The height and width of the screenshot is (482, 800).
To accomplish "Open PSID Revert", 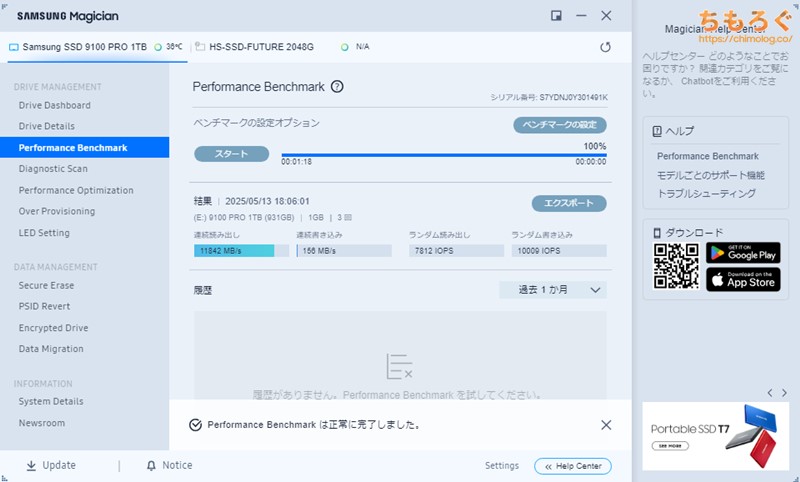I will 44,307.
